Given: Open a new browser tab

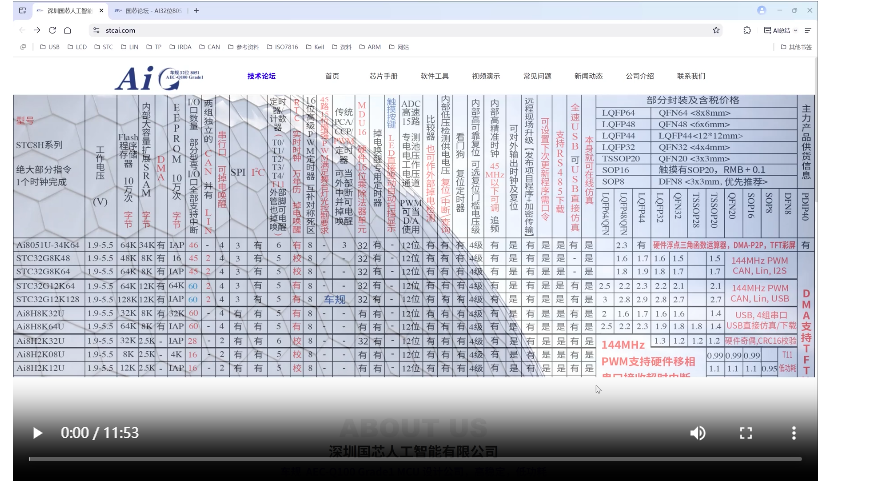Looking at the screenshot, I should 196,10.
